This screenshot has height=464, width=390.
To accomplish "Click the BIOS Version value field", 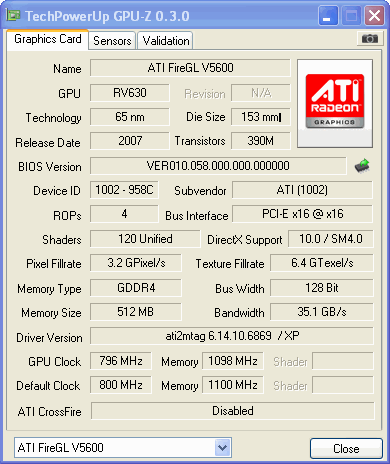I will (218, 166).
